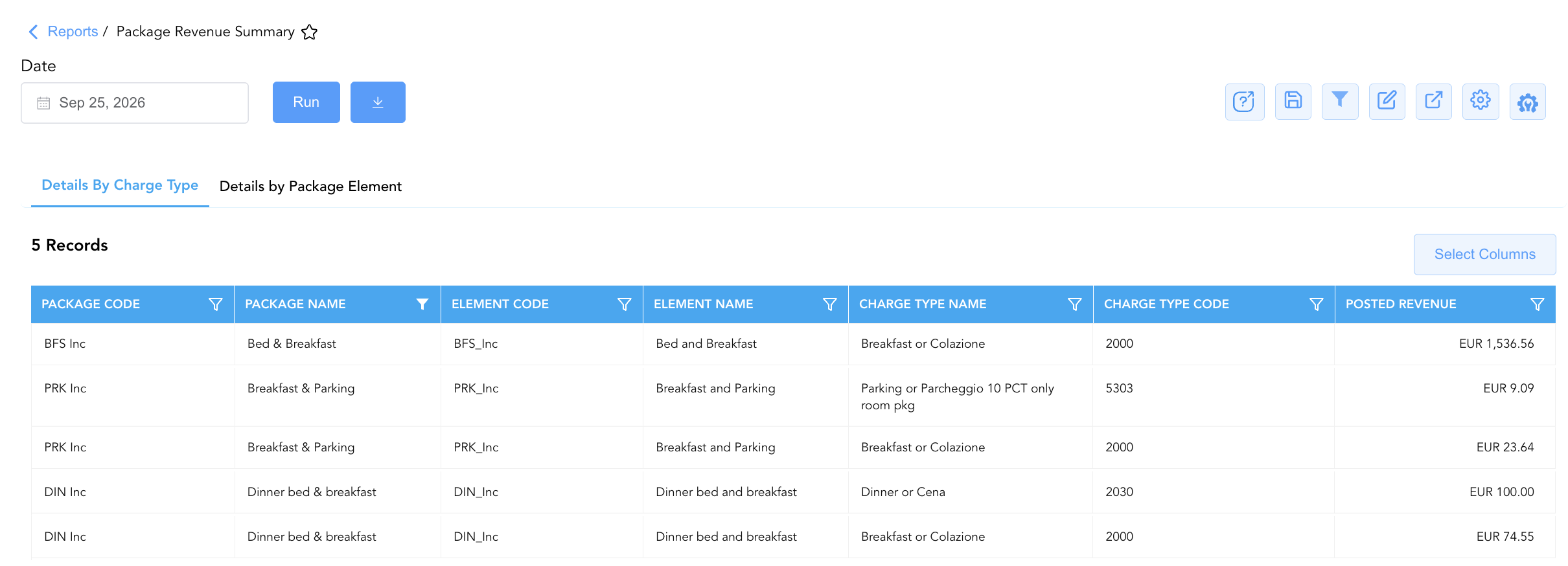Filter the Charge Type Code column
Viewport: 1568px width, 566px height.
tap(1317, 304)
